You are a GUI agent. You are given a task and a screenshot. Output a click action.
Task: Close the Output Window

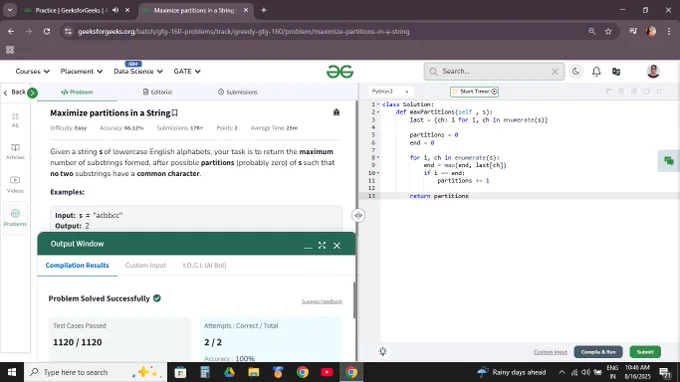pos(337,245)
